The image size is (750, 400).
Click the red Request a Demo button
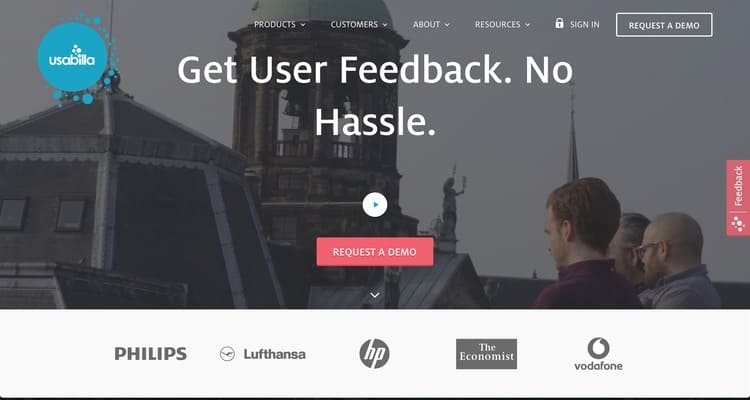pyautogui.click(x=375, y=252)
